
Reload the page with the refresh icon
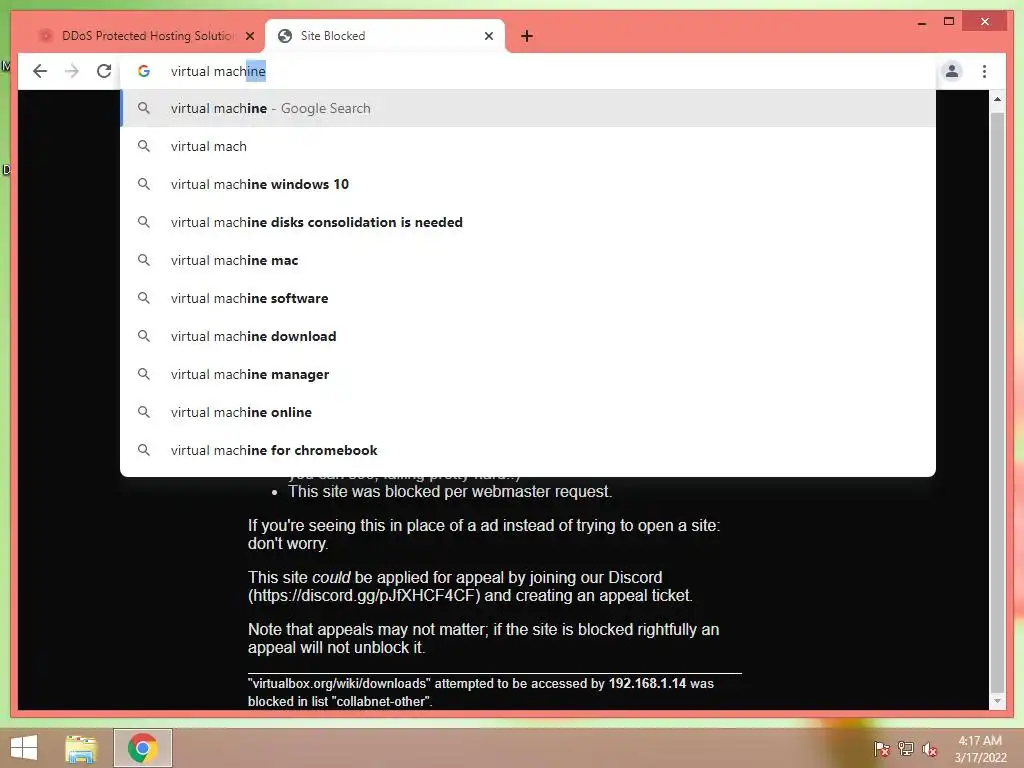(104, 71)
